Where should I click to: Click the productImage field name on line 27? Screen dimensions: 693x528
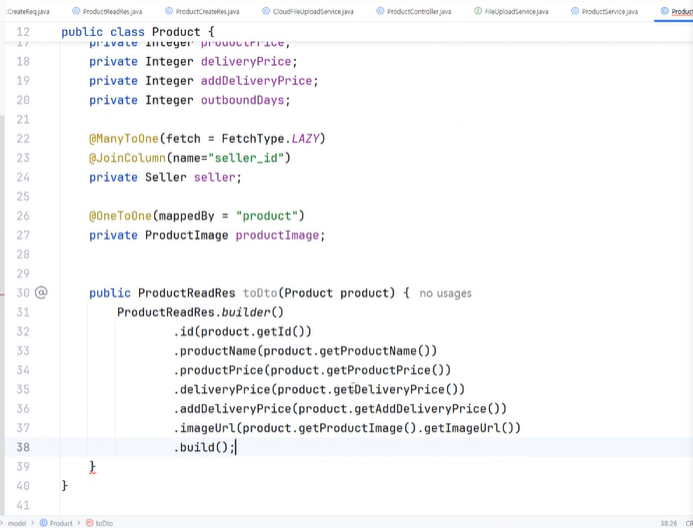[x=277, y=235]
